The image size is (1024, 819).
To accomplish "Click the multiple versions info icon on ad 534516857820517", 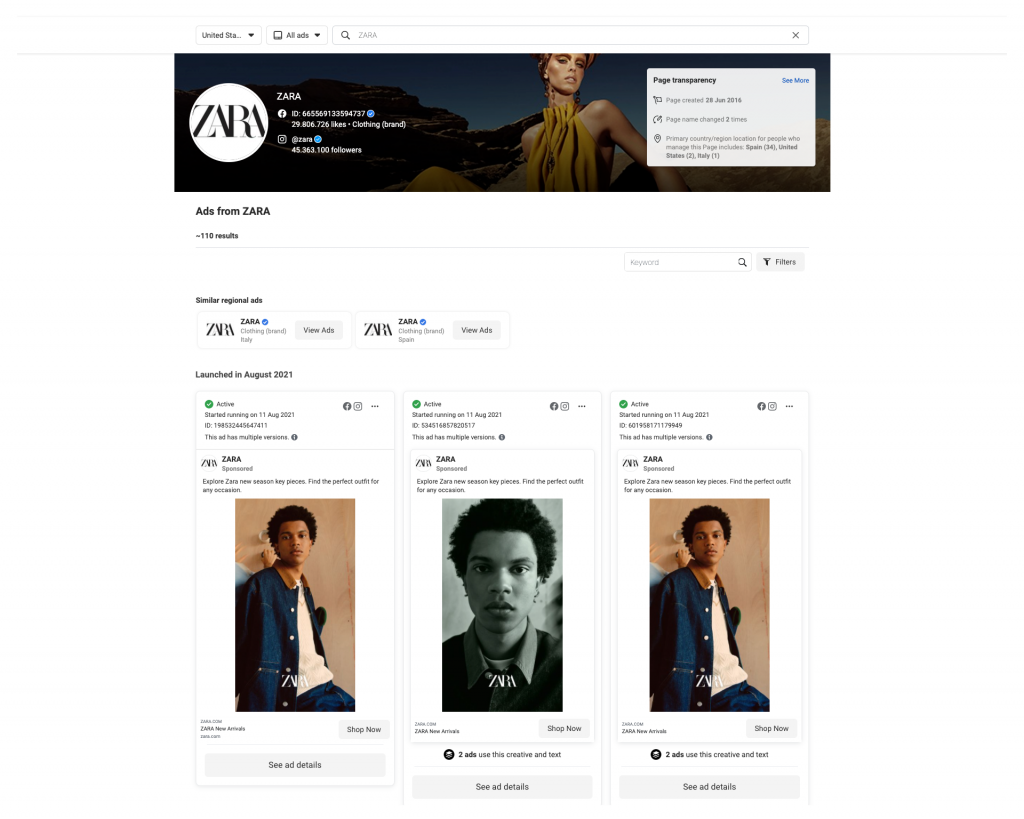I will coord(502,438).
